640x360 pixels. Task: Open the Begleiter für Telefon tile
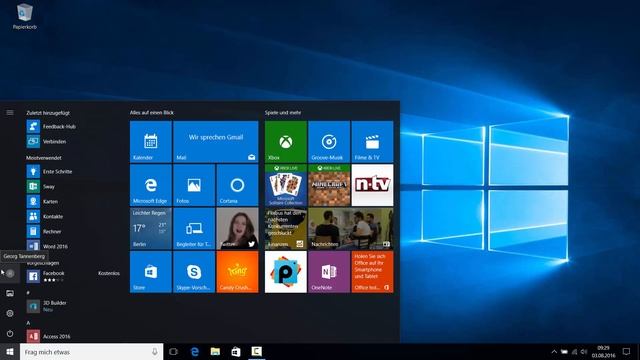(x=194, y=229)
